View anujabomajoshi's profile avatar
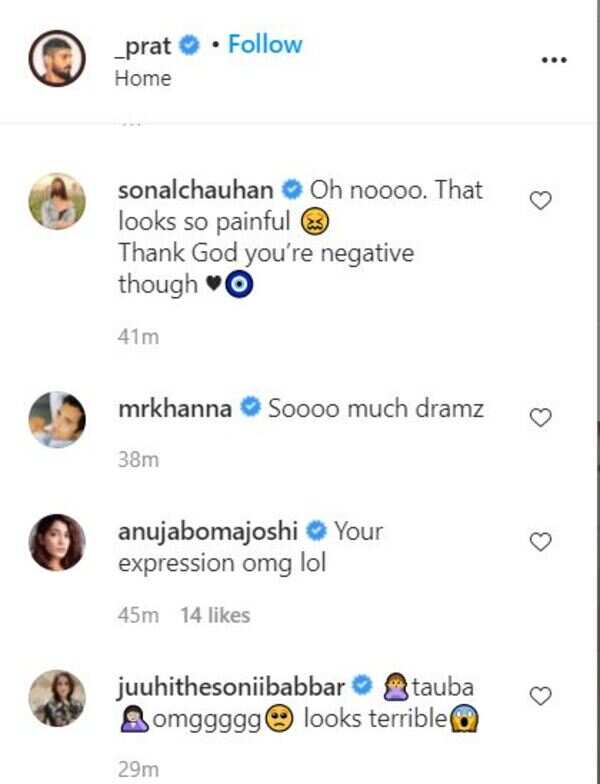Image resolution: width=600 pixels, height=784 pixels. coord(57,542)
